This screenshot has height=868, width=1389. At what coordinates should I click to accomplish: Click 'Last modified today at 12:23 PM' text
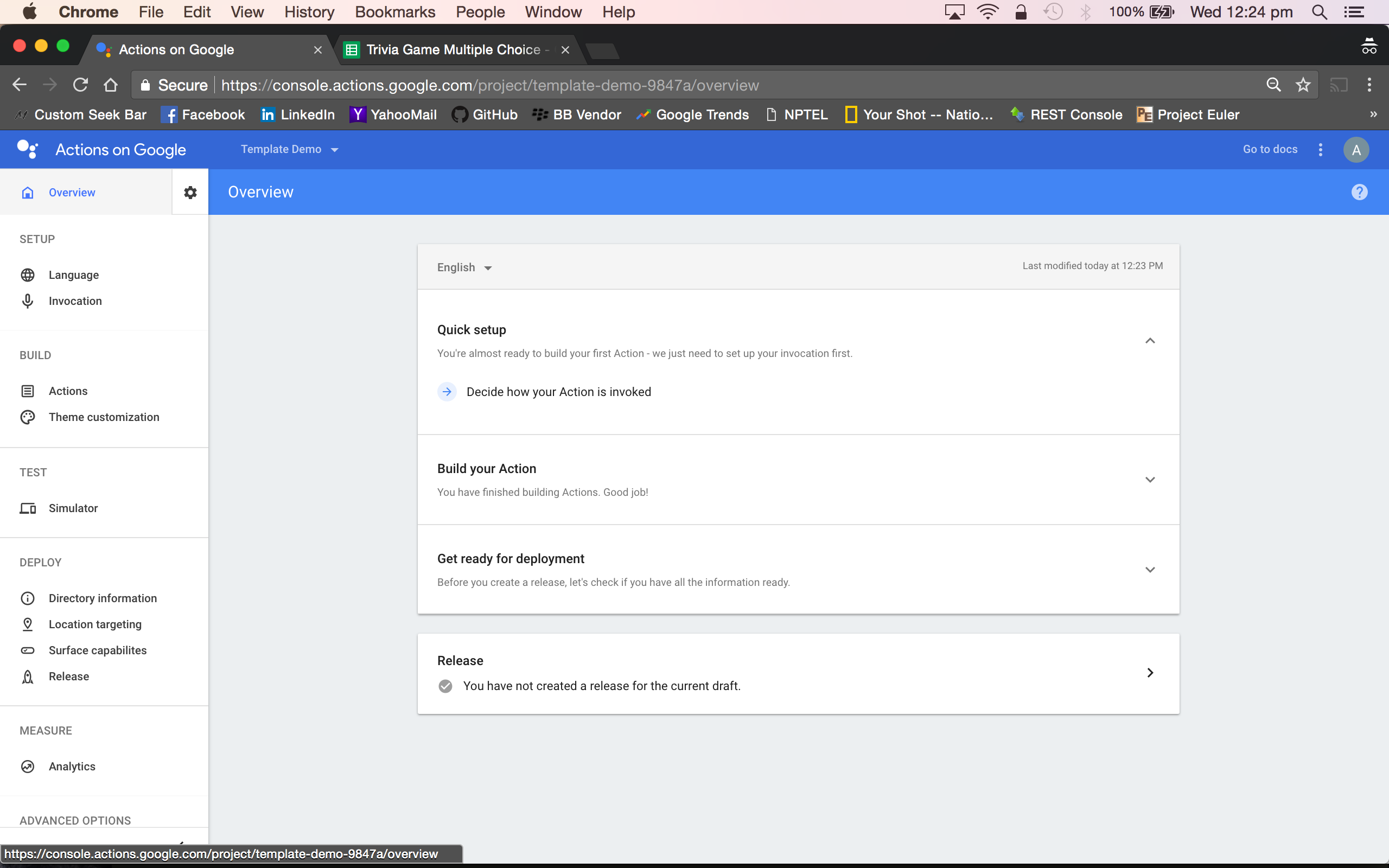[x=1092, y=266]
